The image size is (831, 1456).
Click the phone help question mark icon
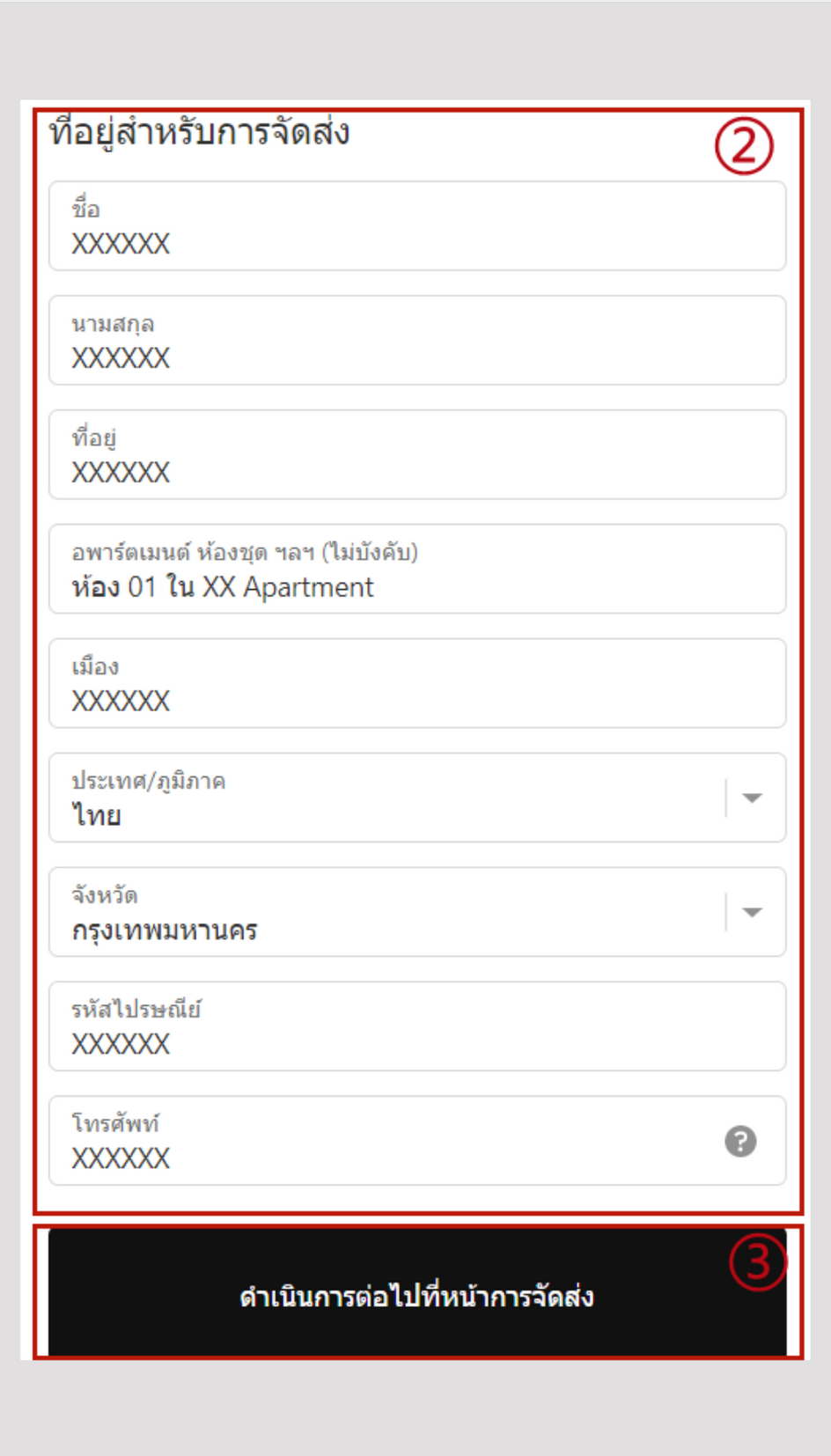740,1141
